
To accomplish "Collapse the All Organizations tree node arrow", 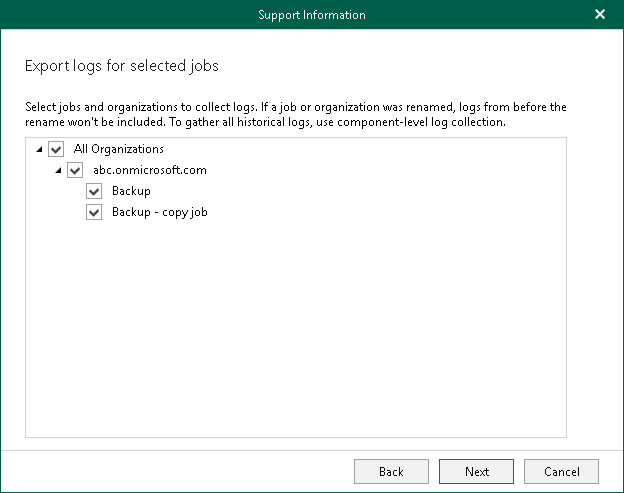I will pyautogui.click(x=39, y=150).
